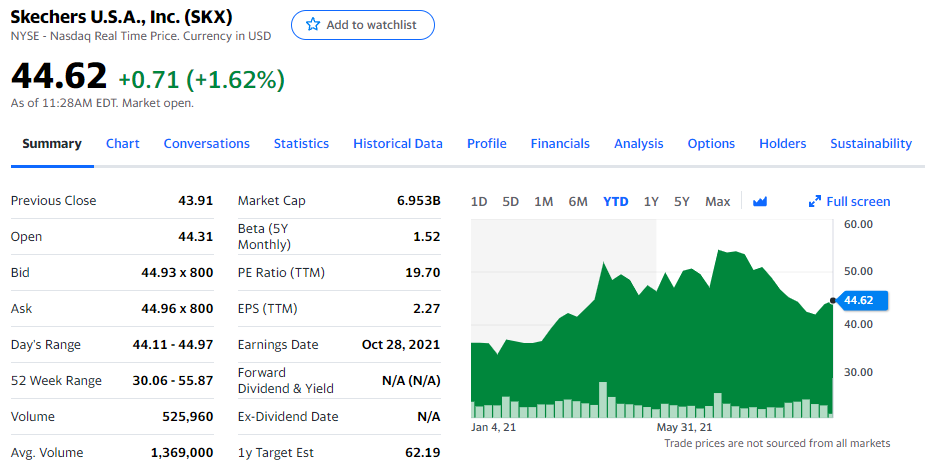Open the Full screen chart link

849,201
